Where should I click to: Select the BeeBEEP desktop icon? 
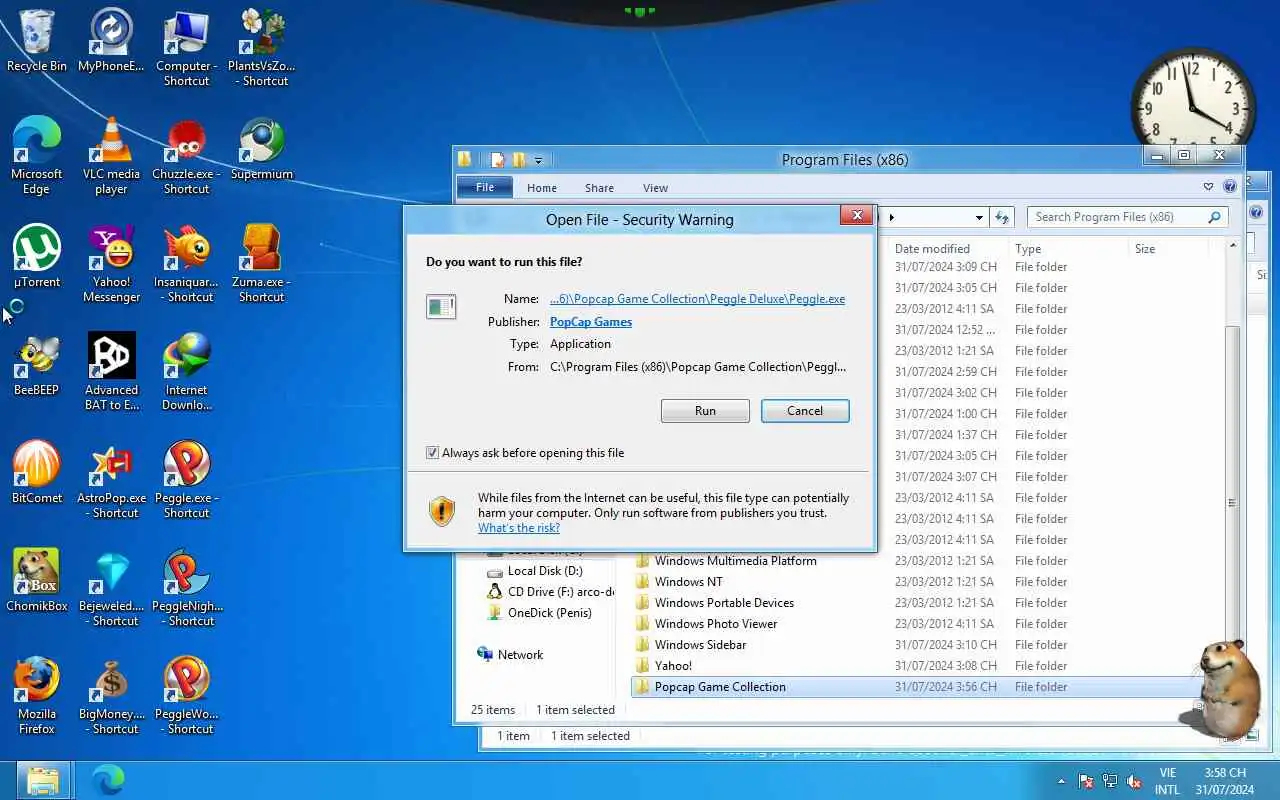[37, 365]
